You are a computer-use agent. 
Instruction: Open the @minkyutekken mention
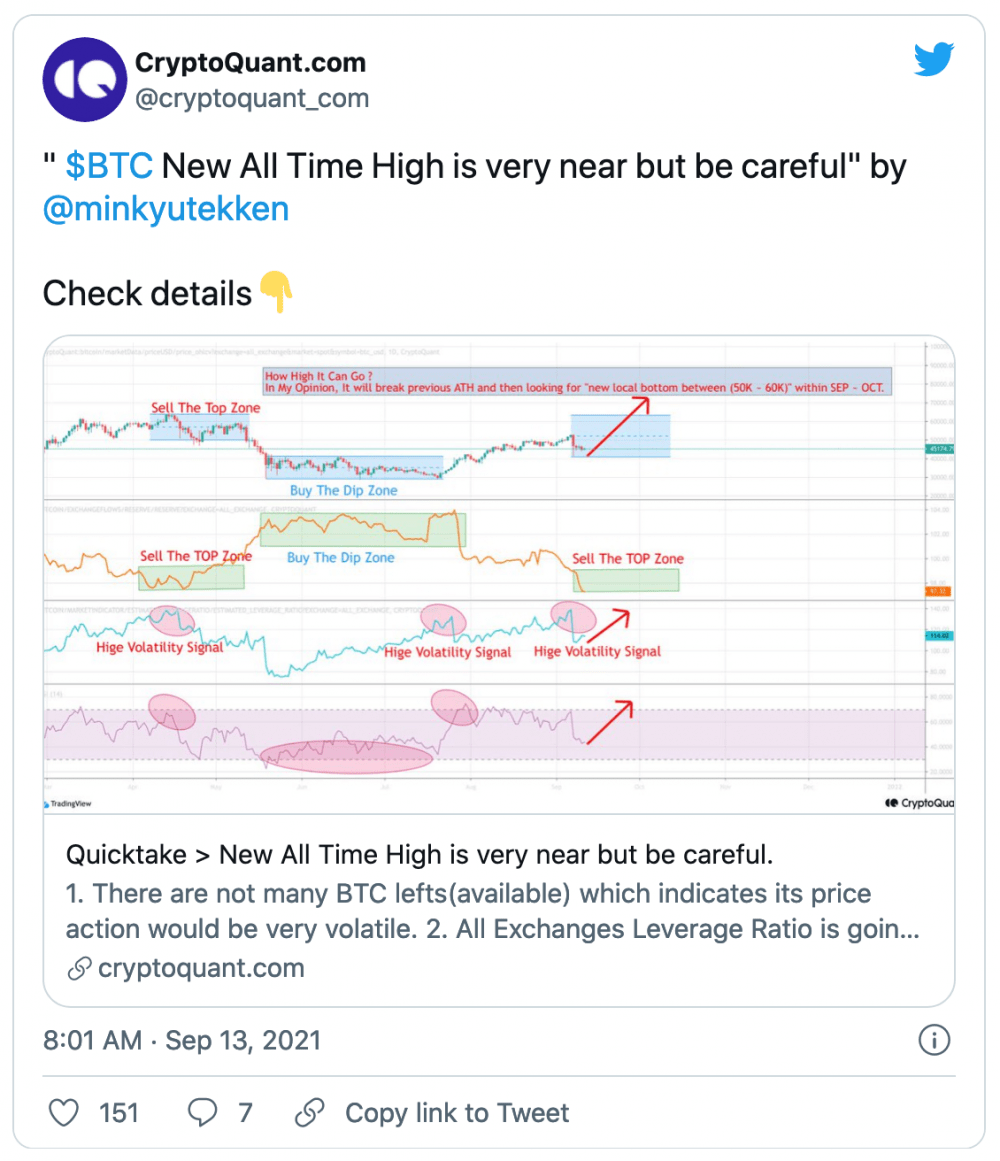tap(166, 209)
